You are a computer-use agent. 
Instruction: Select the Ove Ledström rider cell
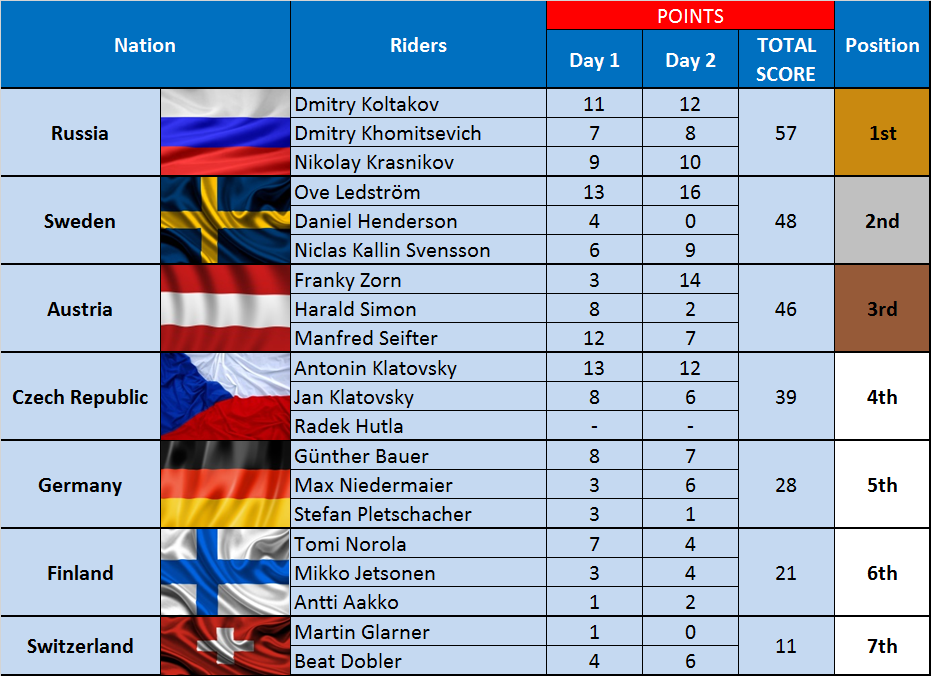tap(418, 191)
